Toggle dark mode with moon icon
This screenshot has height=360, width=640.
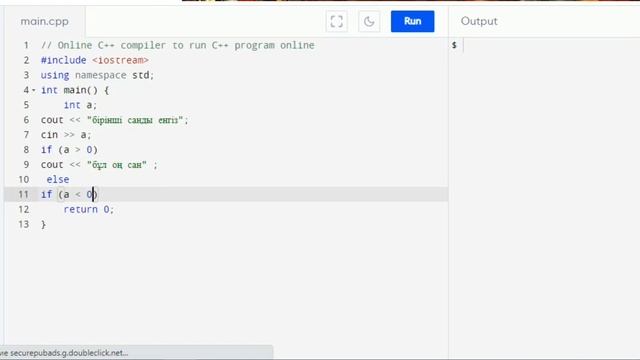(x=369, y=21)
